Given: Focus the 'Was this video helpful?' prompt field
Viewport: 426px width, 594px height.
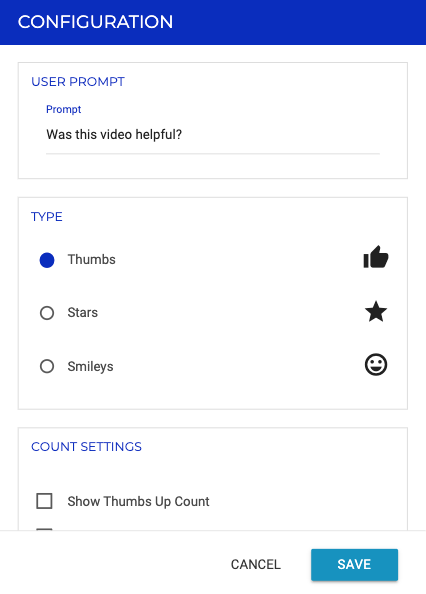Looking at the screenshot, I should [x=213, y=135].
